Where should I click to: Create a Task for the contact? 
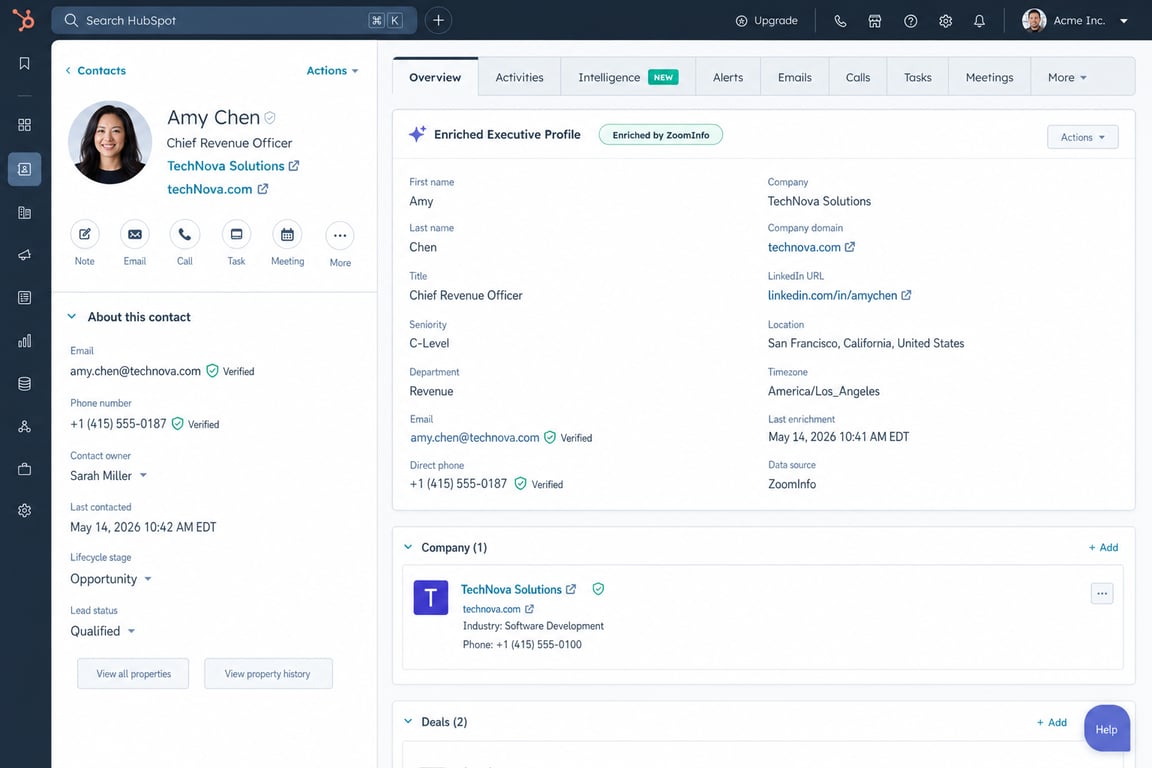[237, 234]
